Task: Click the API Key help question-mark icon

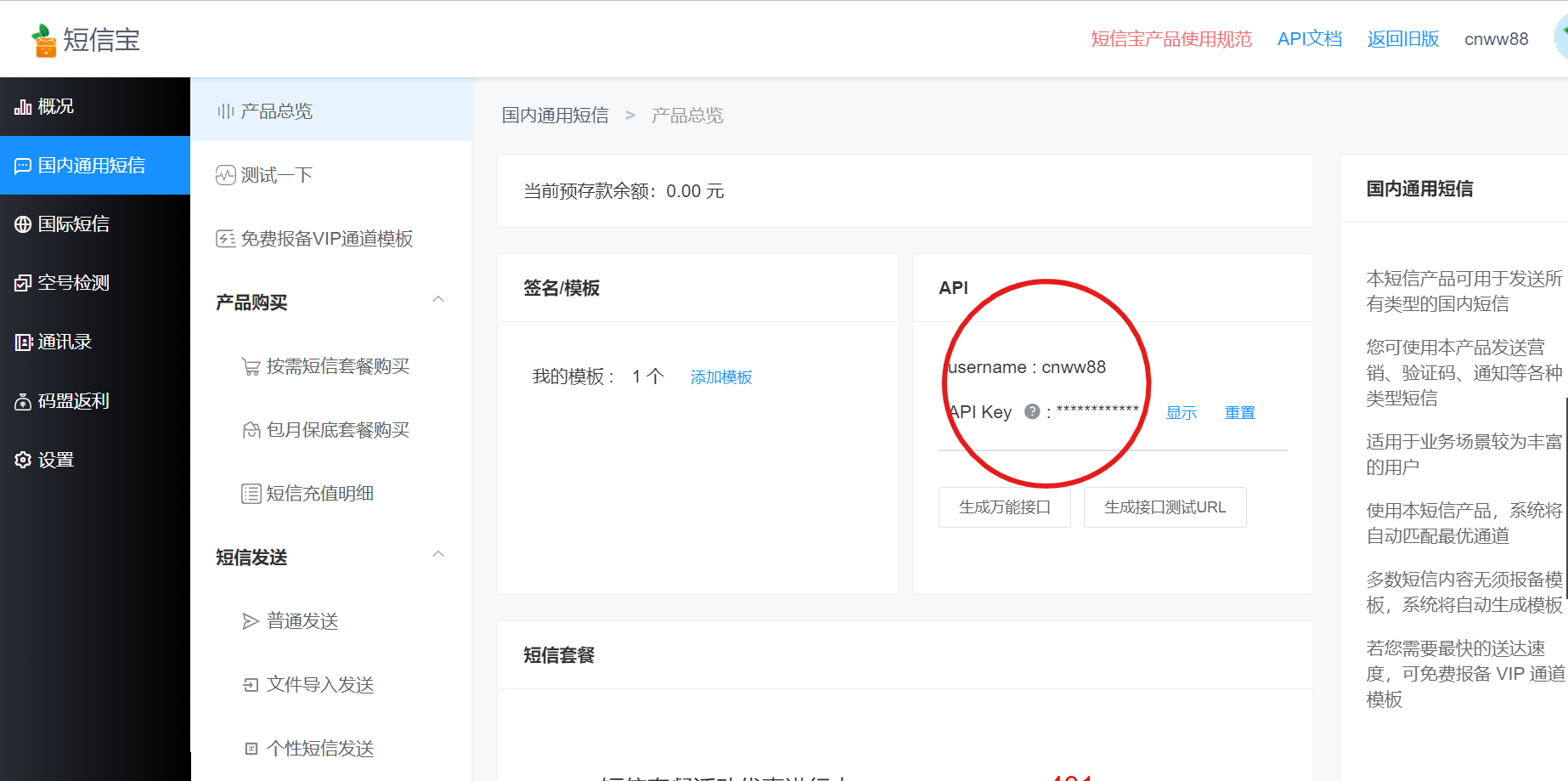Action: (x=1032, y=411)
